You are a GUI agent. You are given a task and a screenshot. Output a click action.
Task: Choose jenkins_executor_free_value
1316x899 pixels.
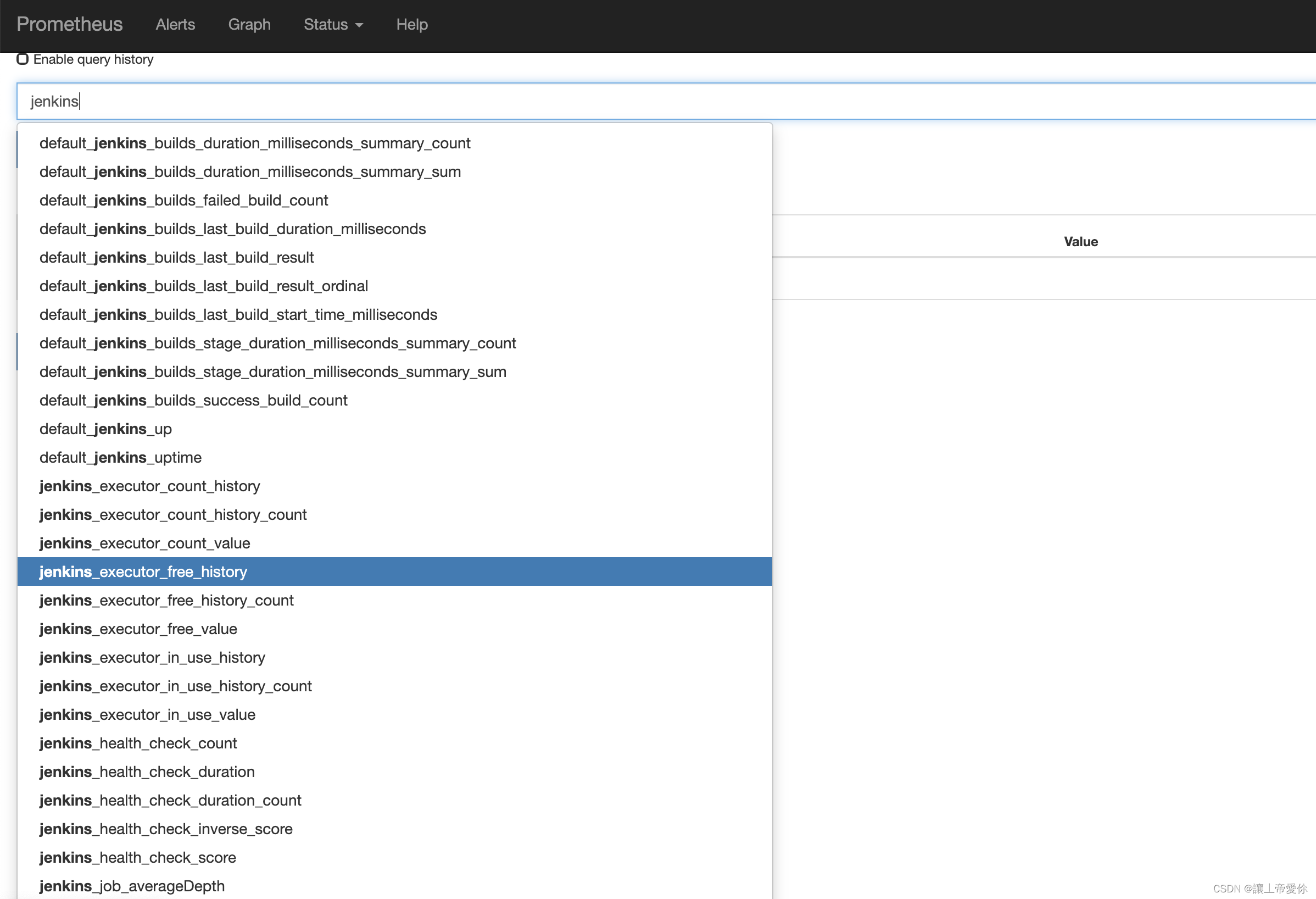(395, 629)
